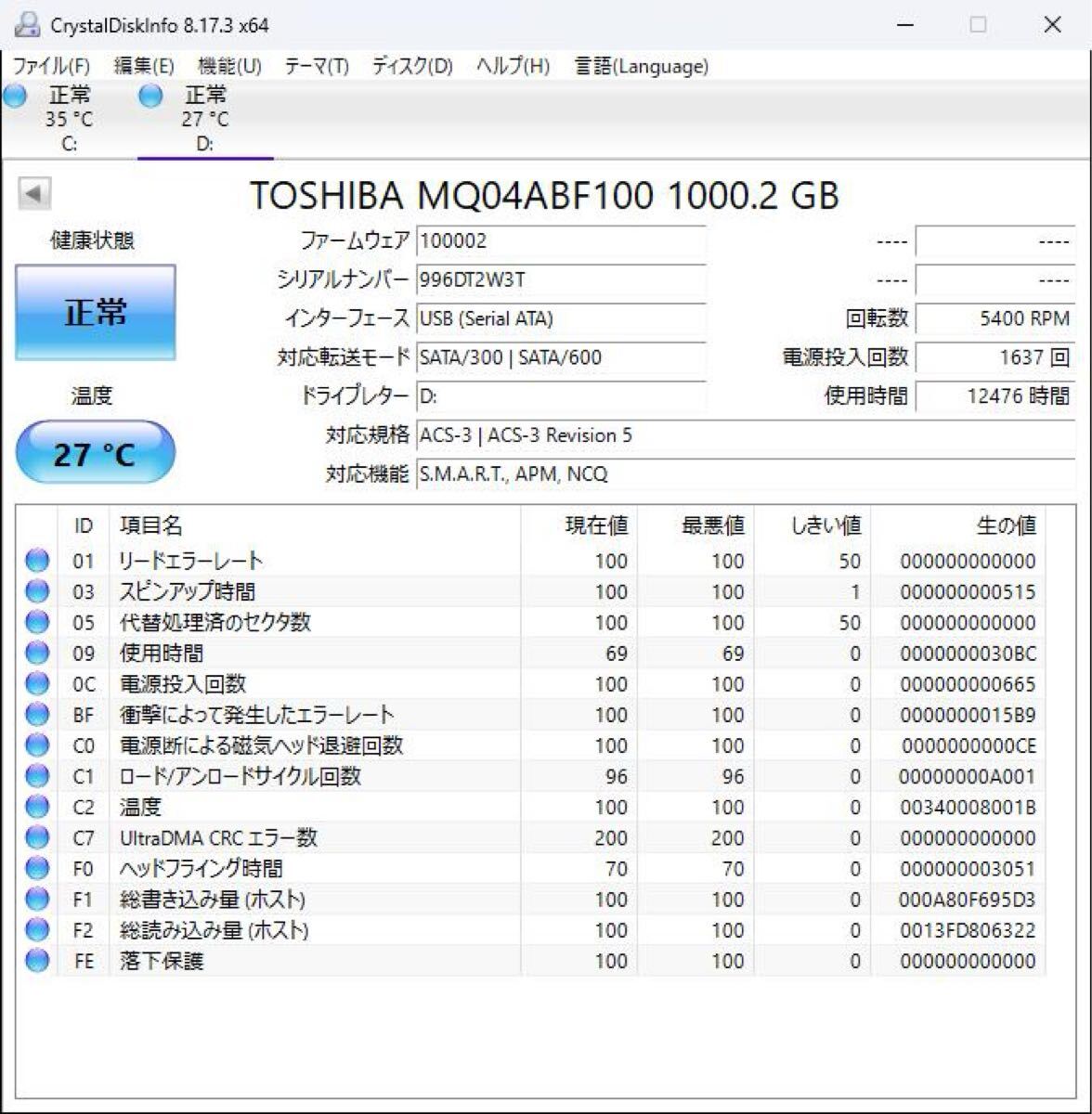Viewport: 1092px width, 1114px height.
Task: Click the blue dot beside 使用時間 attribute
Action: point(36,654)
